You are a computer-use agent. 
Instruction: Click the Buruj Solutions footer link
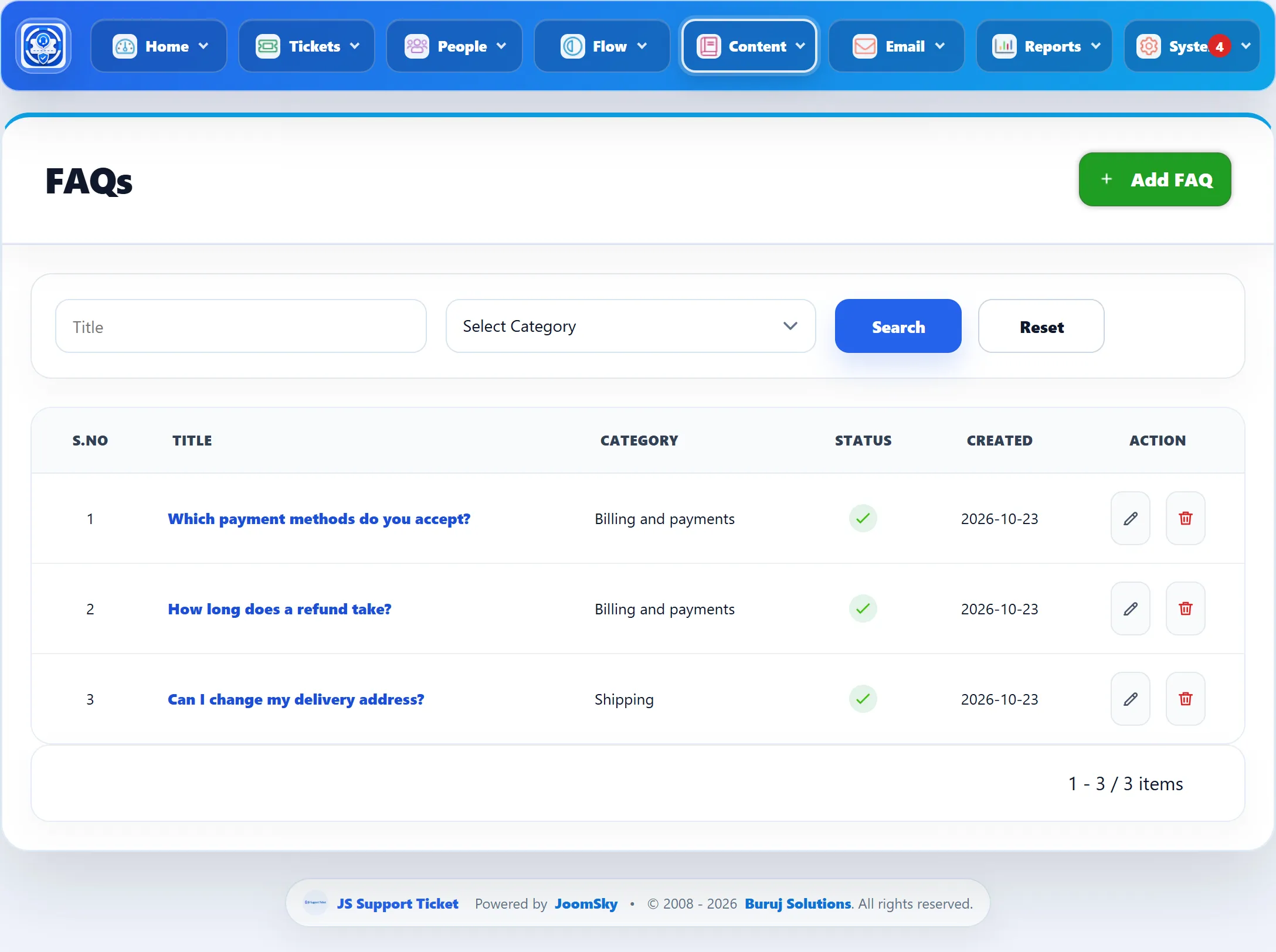[x=797, y=904]
